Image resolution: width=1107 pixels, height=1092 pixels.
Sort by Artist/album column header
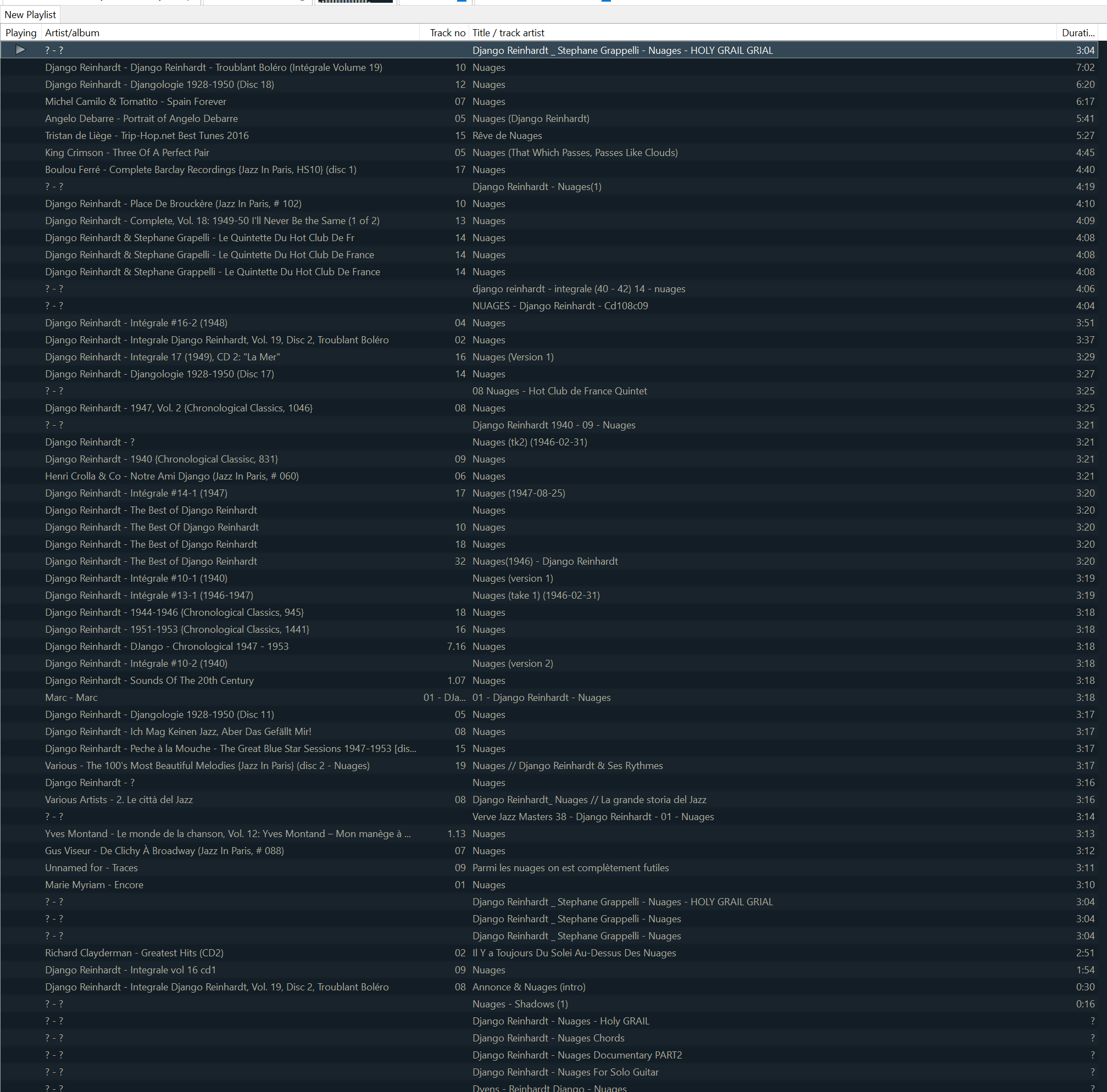coord(72,32)
